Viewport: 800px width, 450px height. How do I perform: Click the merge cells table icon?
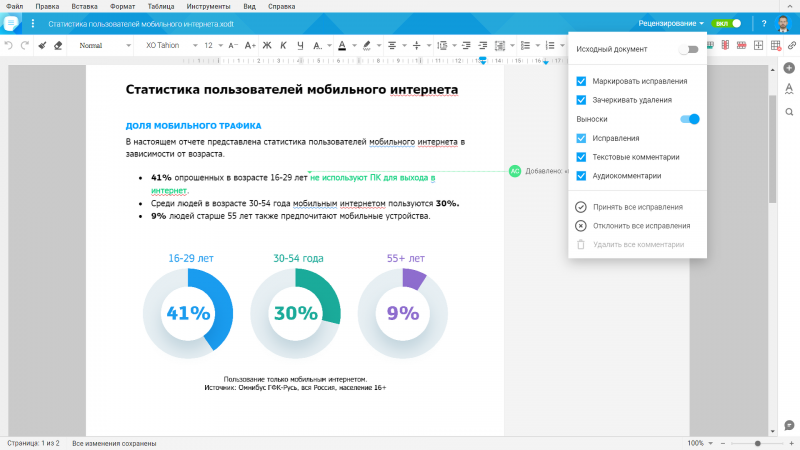(759, 45)
